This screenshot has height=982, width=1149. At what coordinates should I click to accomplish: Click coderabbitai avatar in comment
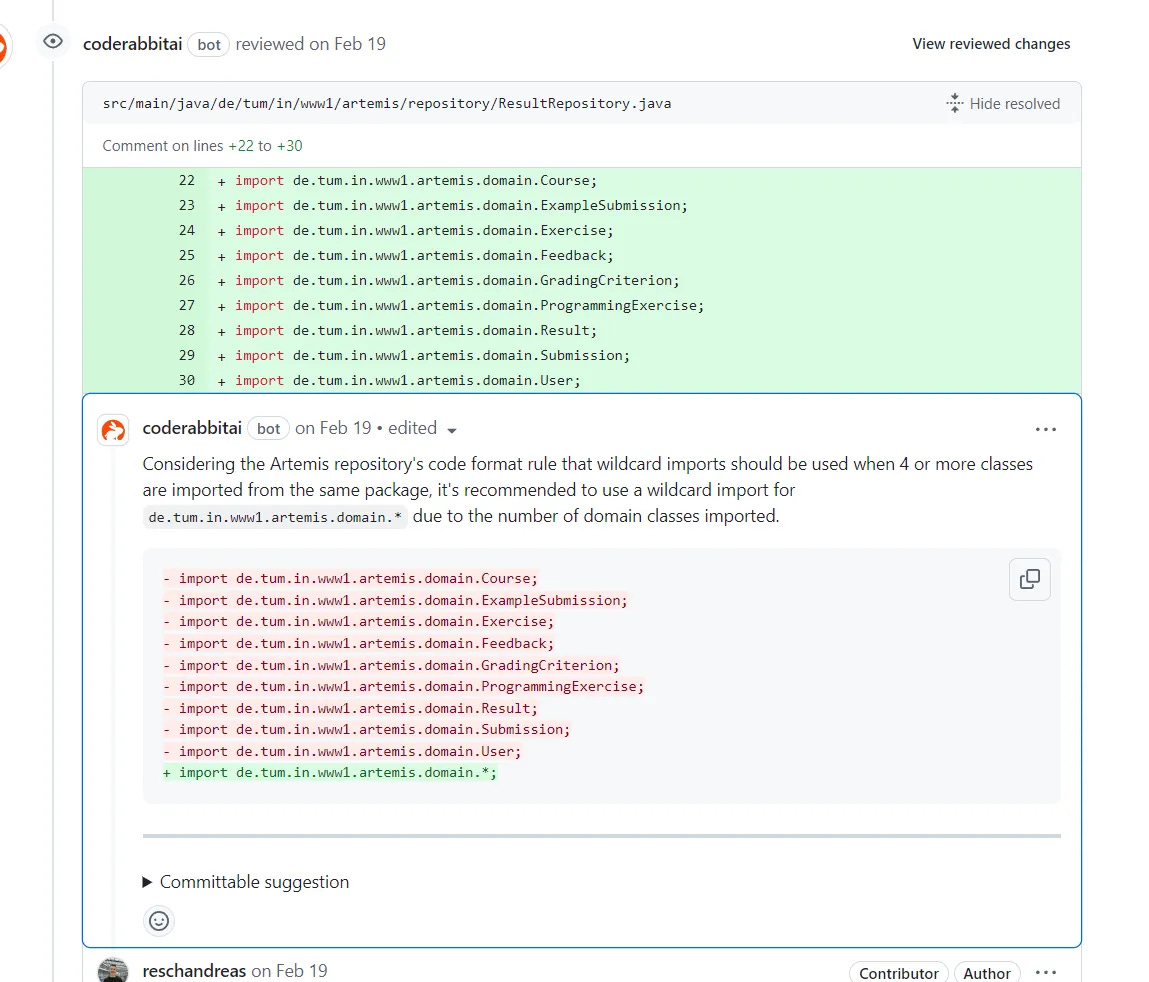pos(113,430)
